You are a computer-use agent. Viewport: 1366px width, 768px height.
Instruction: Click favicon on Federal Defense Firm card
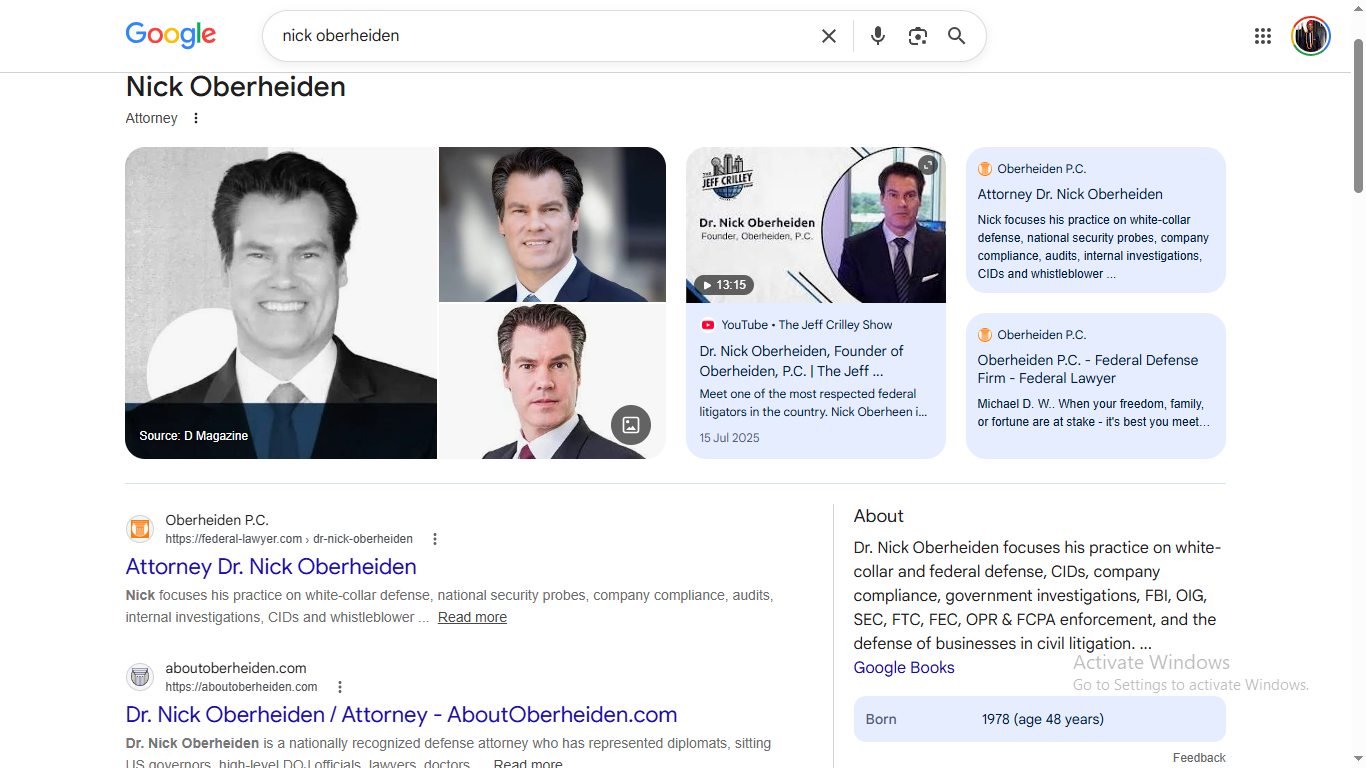(985, 335)
